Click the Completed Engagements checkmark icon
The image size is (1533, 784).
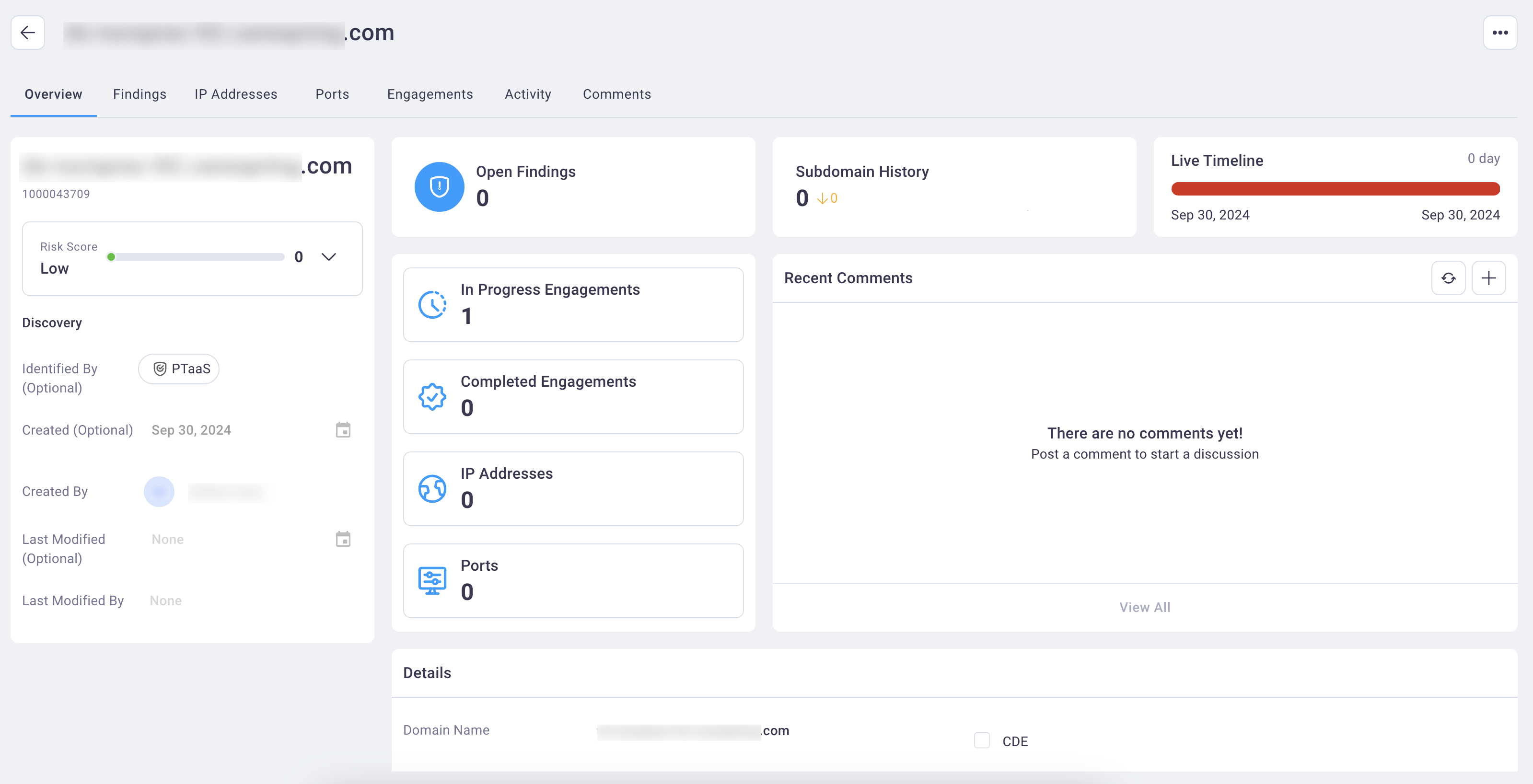point(432,395)
